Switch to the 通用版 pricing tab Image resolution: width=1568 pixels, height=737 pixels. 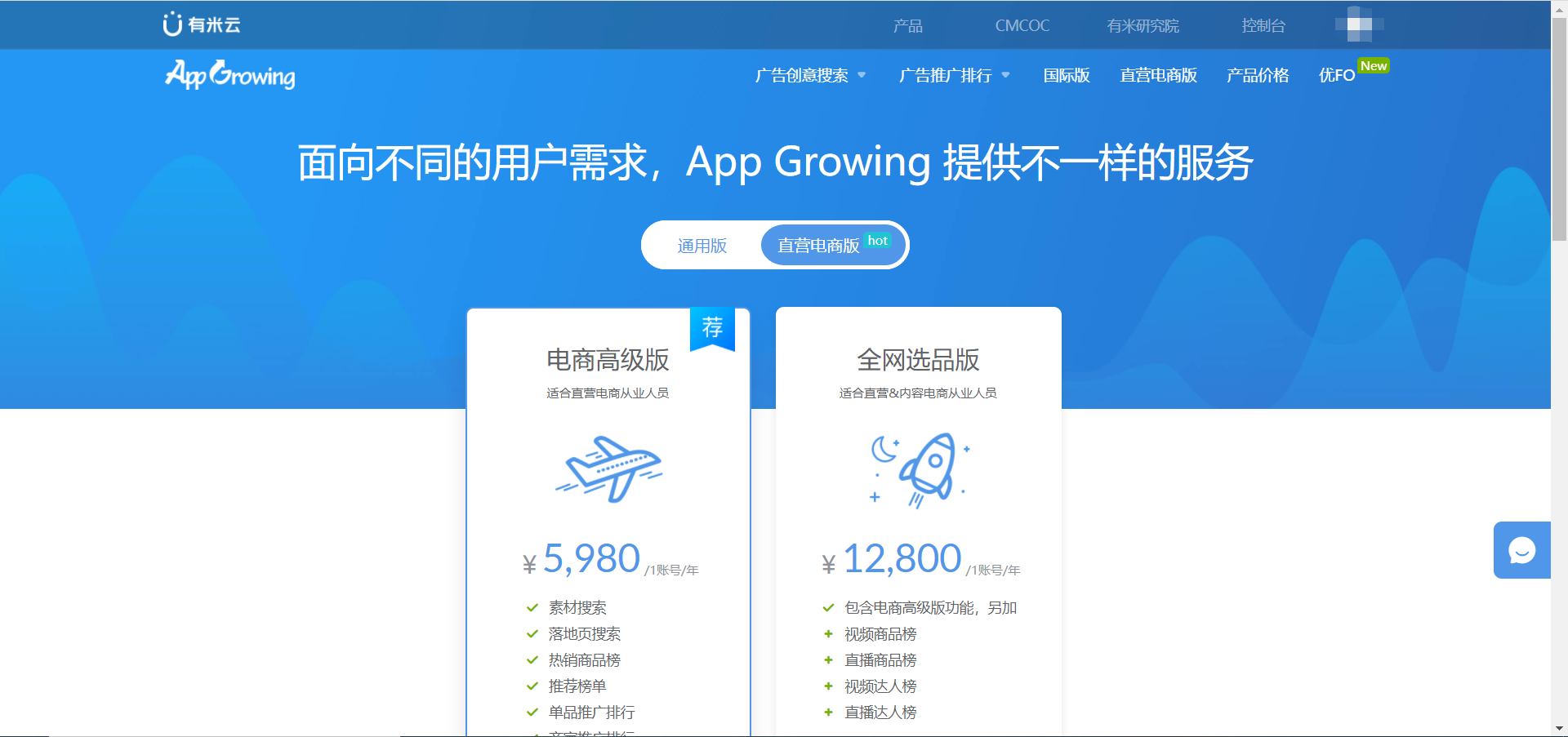coord(702,246)
